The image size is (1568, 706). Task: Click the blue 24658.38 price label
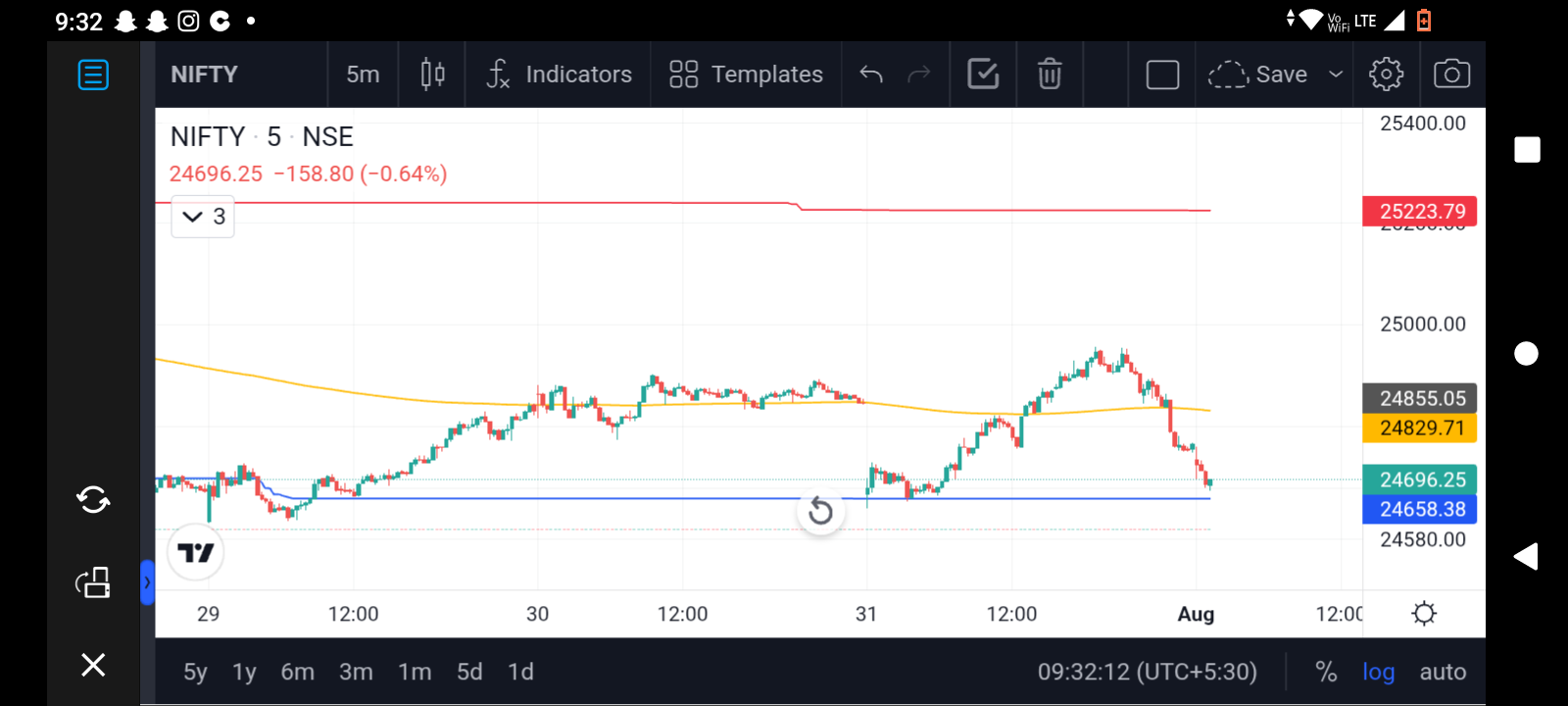coord(1420,509)
